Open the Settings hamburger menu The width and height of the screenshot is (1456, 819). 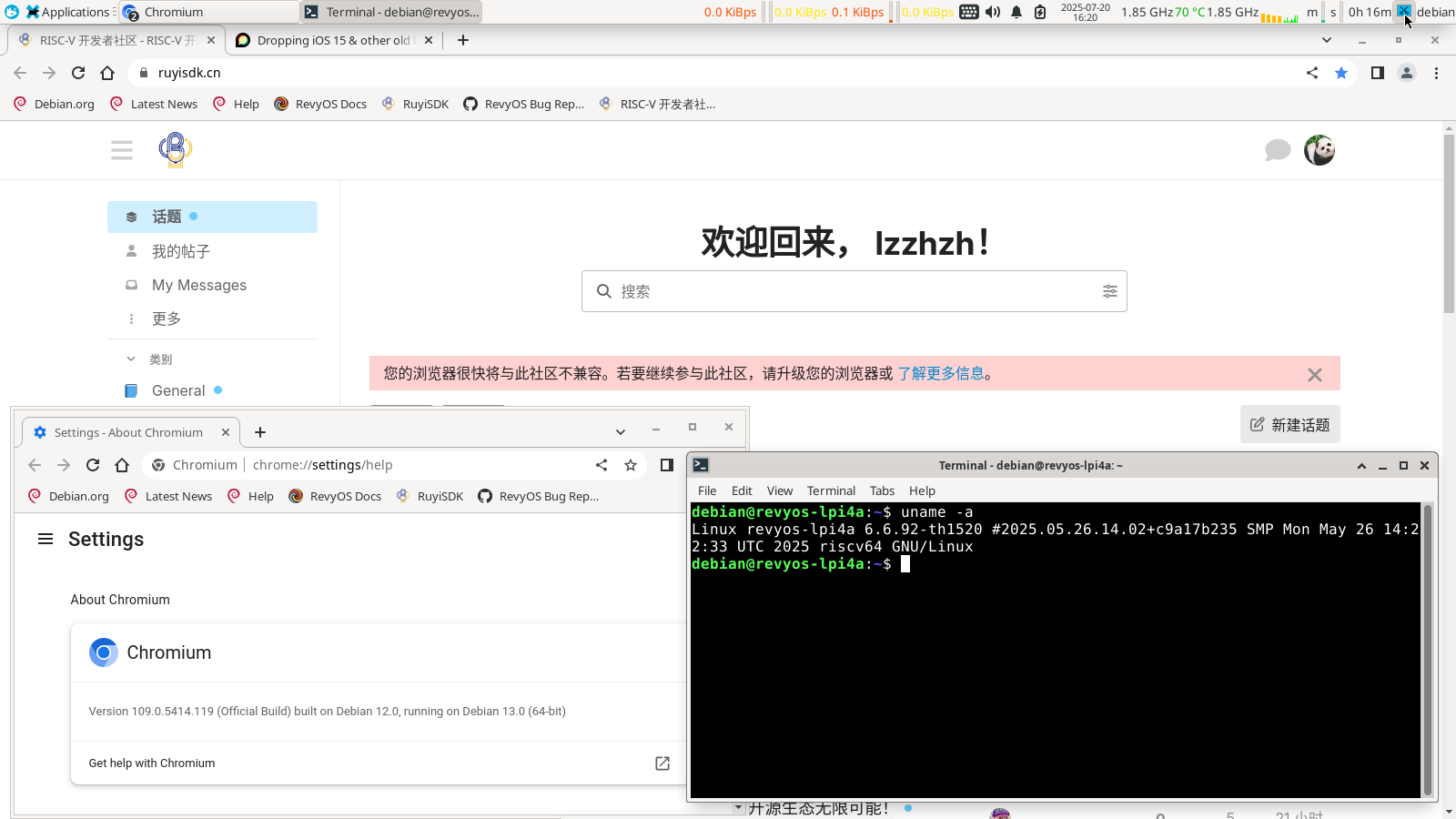[x=45, y=539]
